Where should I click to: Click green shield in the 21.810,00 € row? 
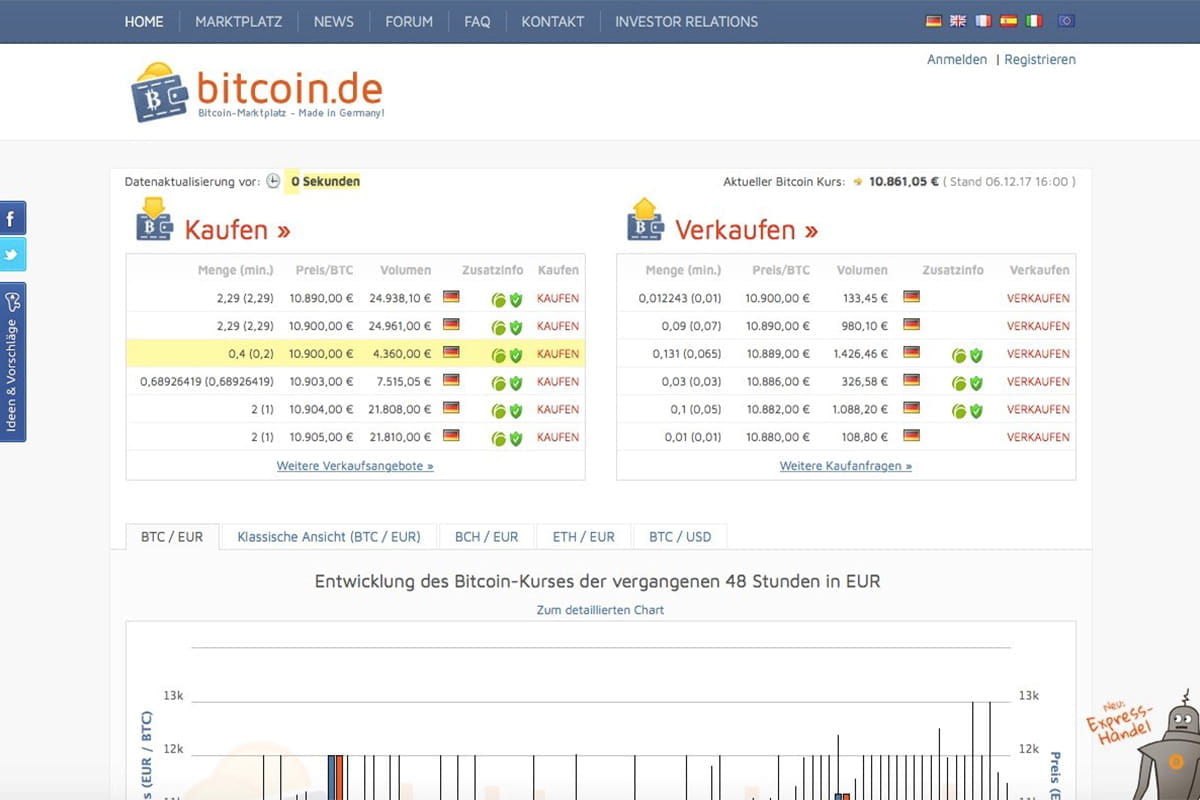point(516,438)
